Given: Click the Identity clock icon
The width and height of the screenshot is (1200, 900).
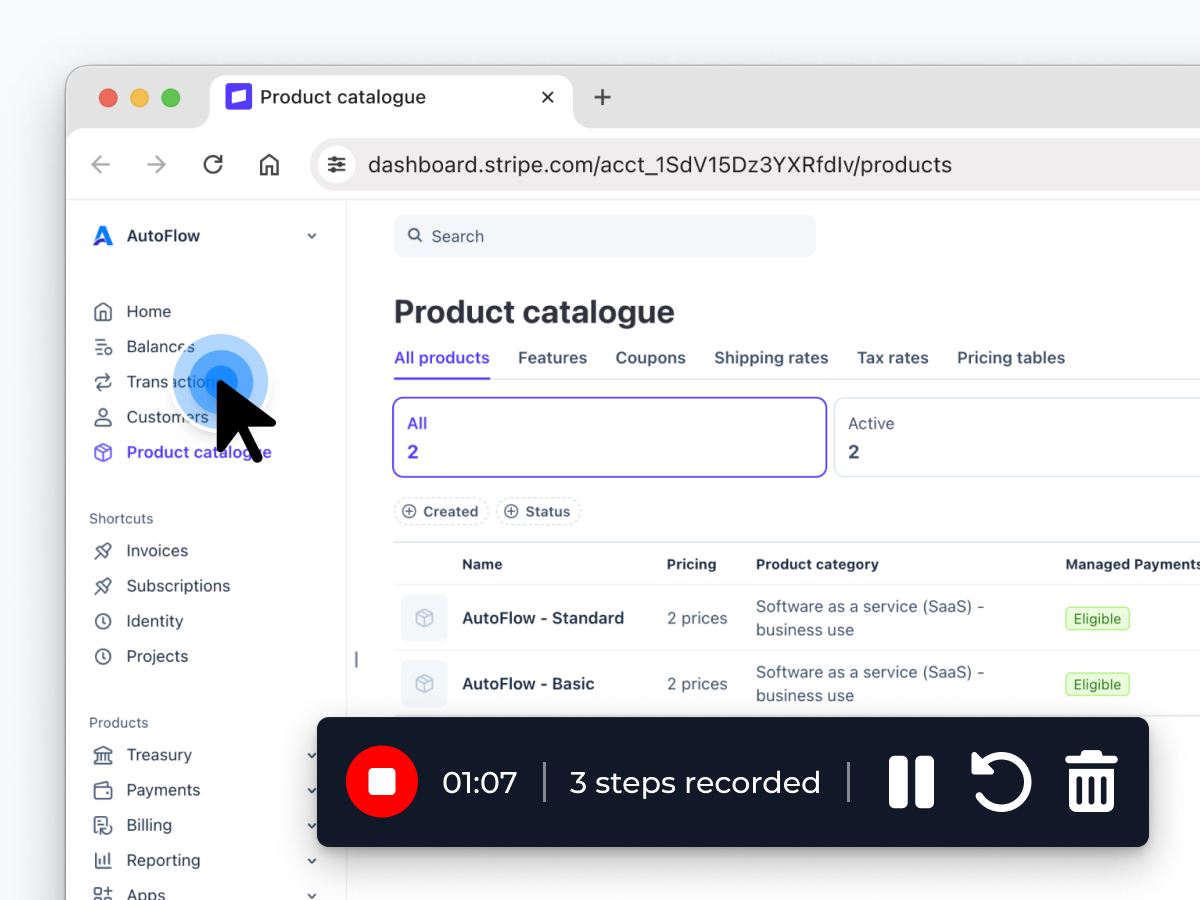Looking at the screenshot, I should (x=103, y=621).
